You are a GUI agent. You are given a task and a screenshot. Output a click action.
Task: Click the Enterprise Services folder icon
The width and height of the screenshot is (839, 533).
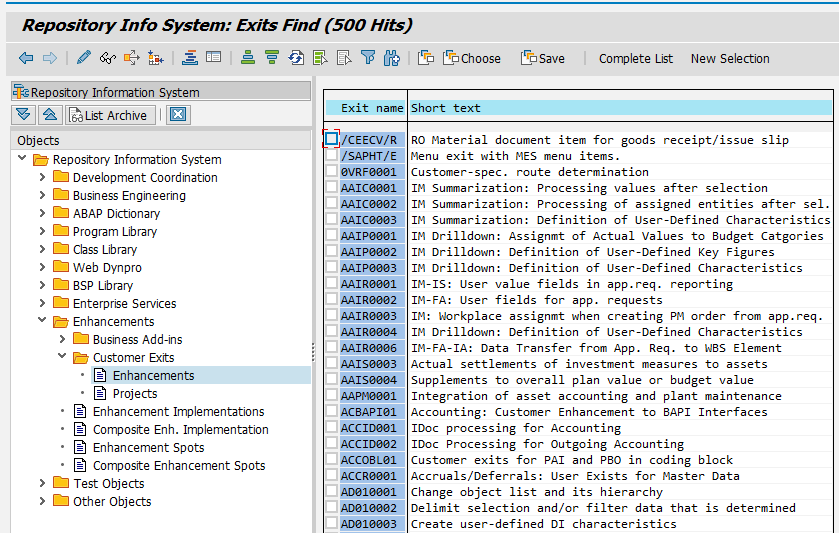pos(61,302)
